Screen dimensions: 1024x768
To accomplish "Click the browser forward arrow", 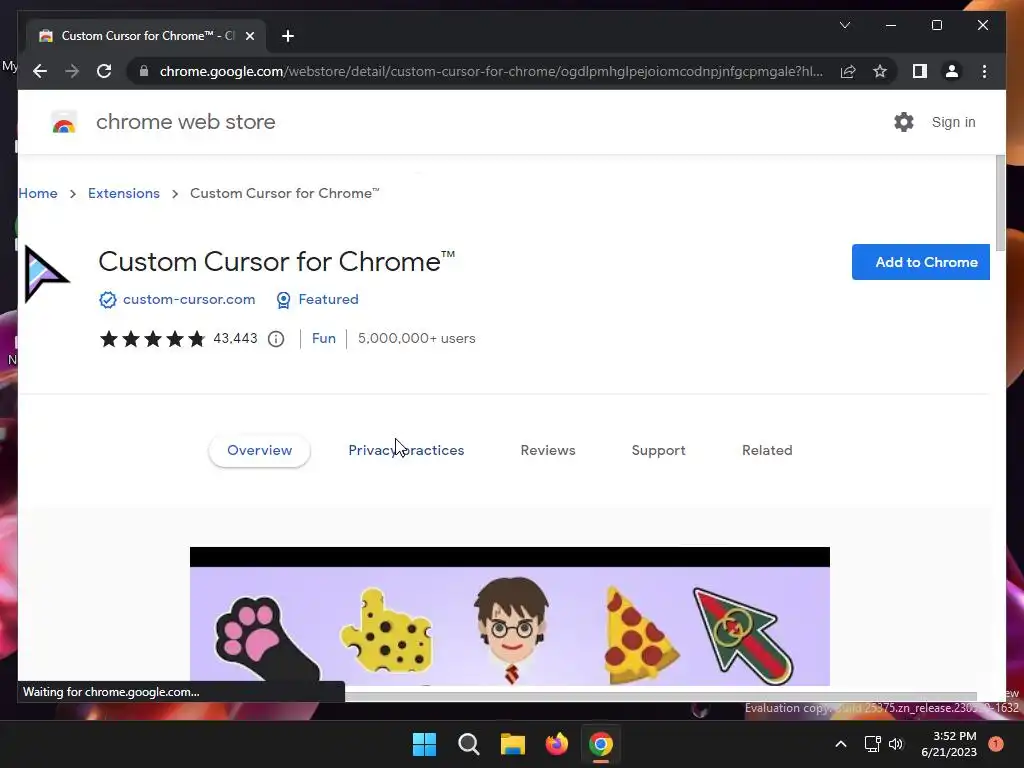I will pos(72,71).
